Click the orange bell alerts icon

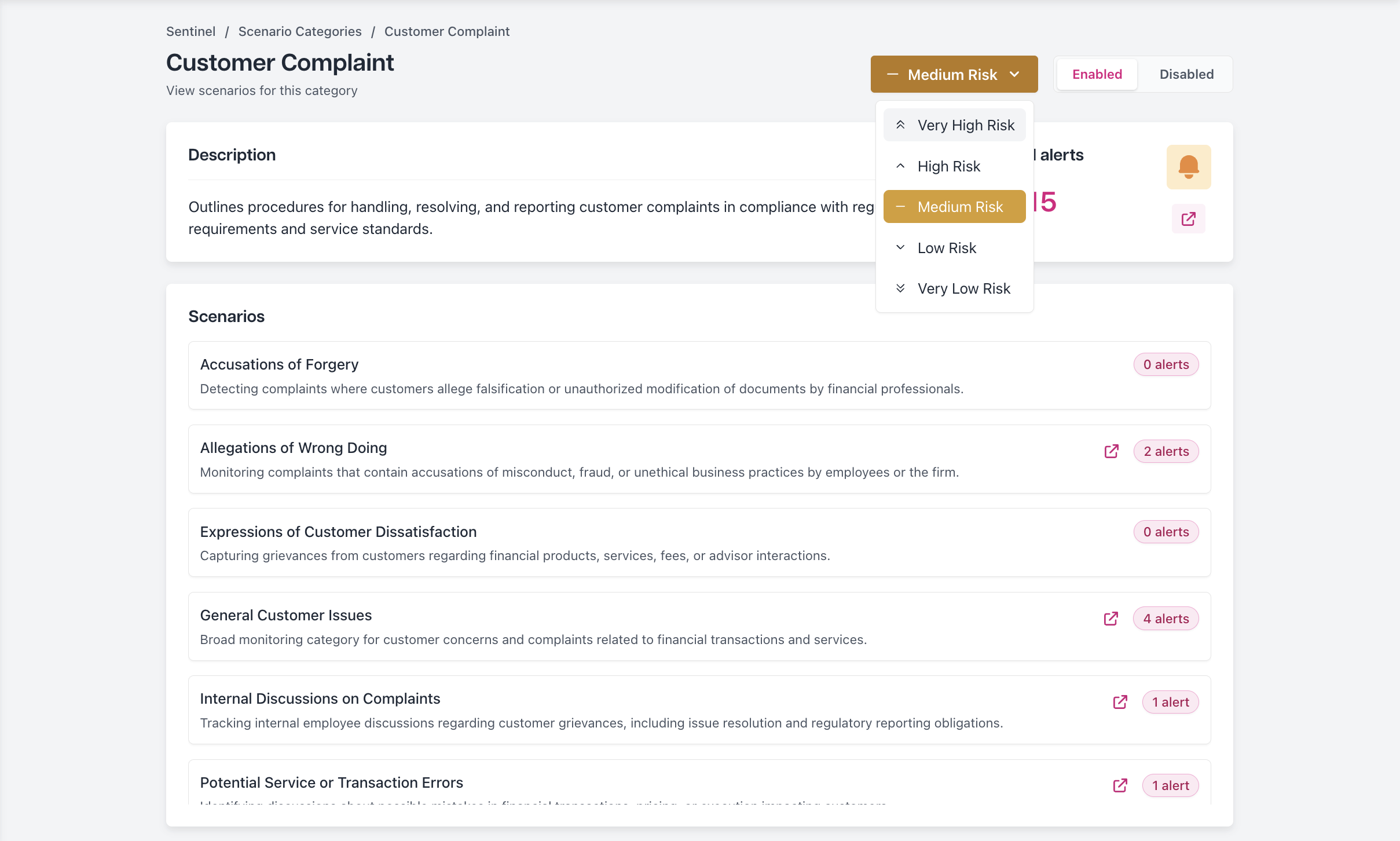(1188, 167)
